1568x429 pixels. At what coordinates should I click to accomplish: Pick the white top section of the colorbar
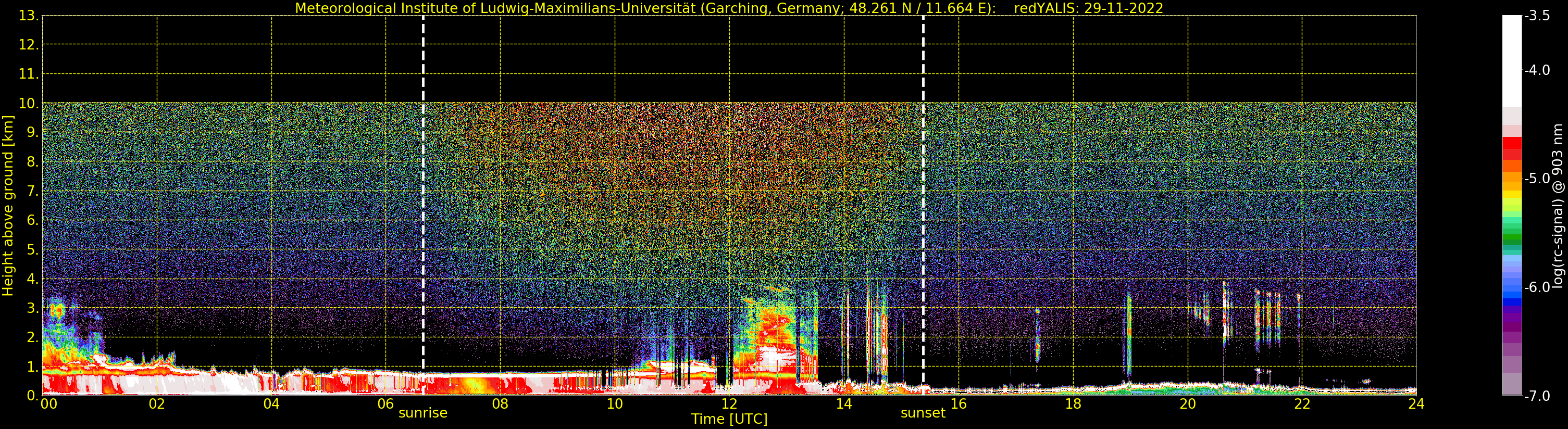point(1512,61)
